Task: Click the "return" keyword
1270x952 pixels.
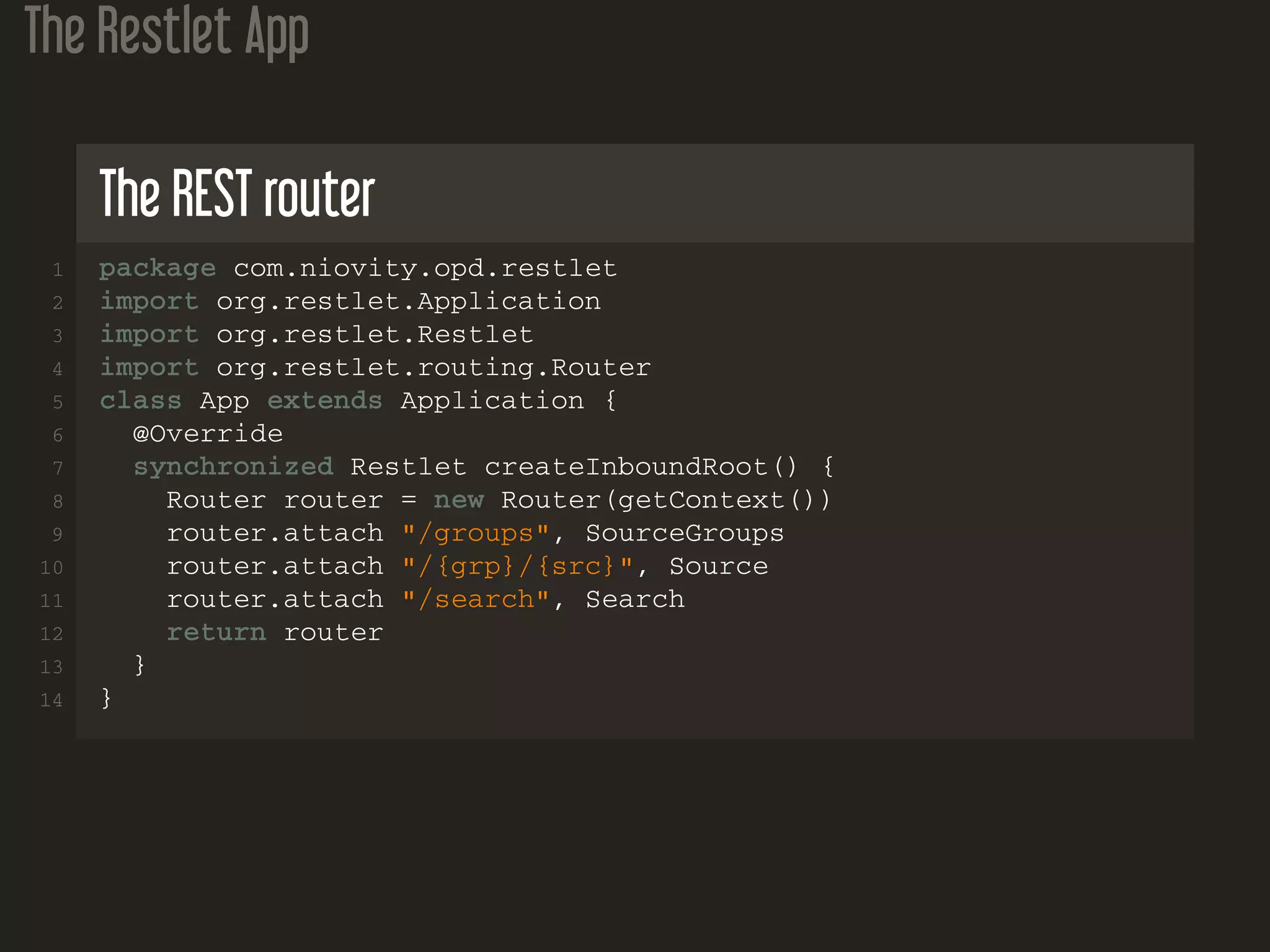Action: (216, 633)
